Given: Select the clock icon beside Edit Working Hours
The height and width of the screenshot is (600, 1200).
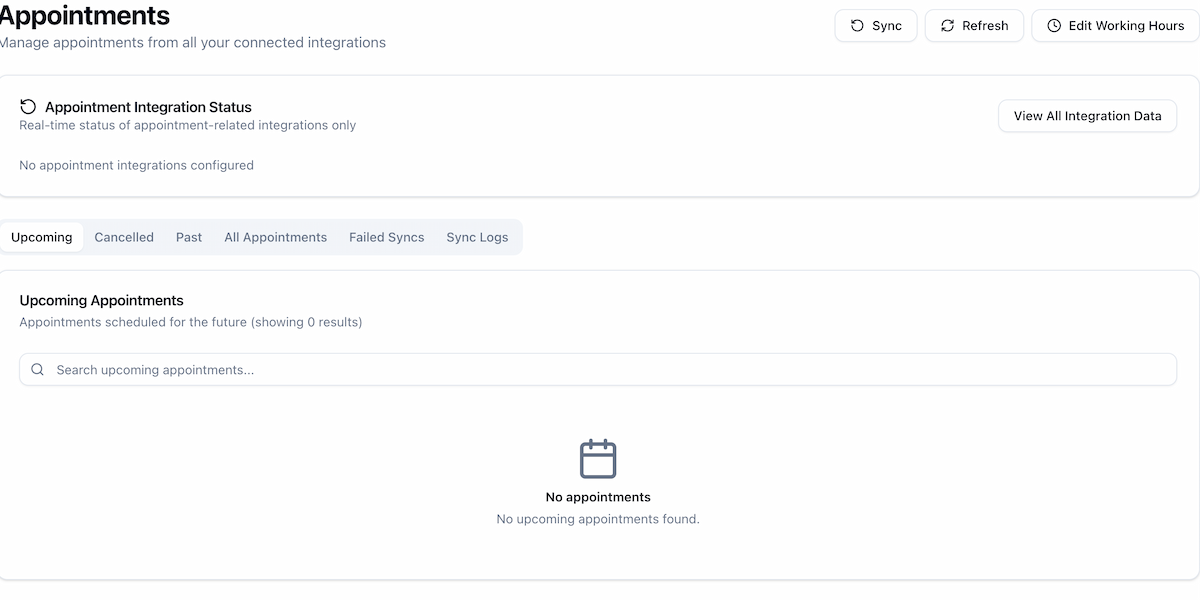Looking at the screenshot, I should pyautogui.click(x=1053, y=25).
